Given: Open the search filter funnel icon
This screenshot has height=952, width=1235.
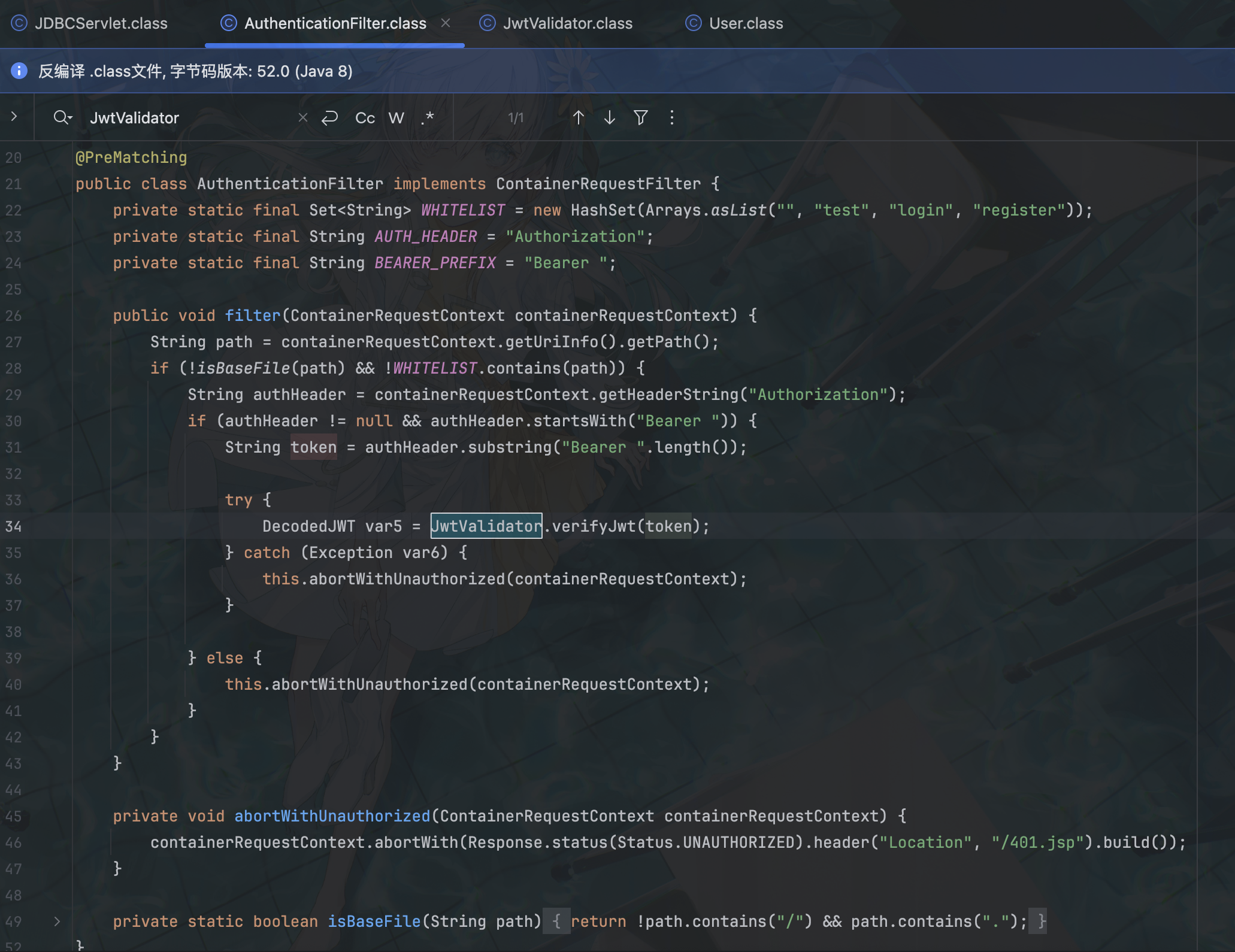Looking at the screenshot, I should click(x=640, y=117).
